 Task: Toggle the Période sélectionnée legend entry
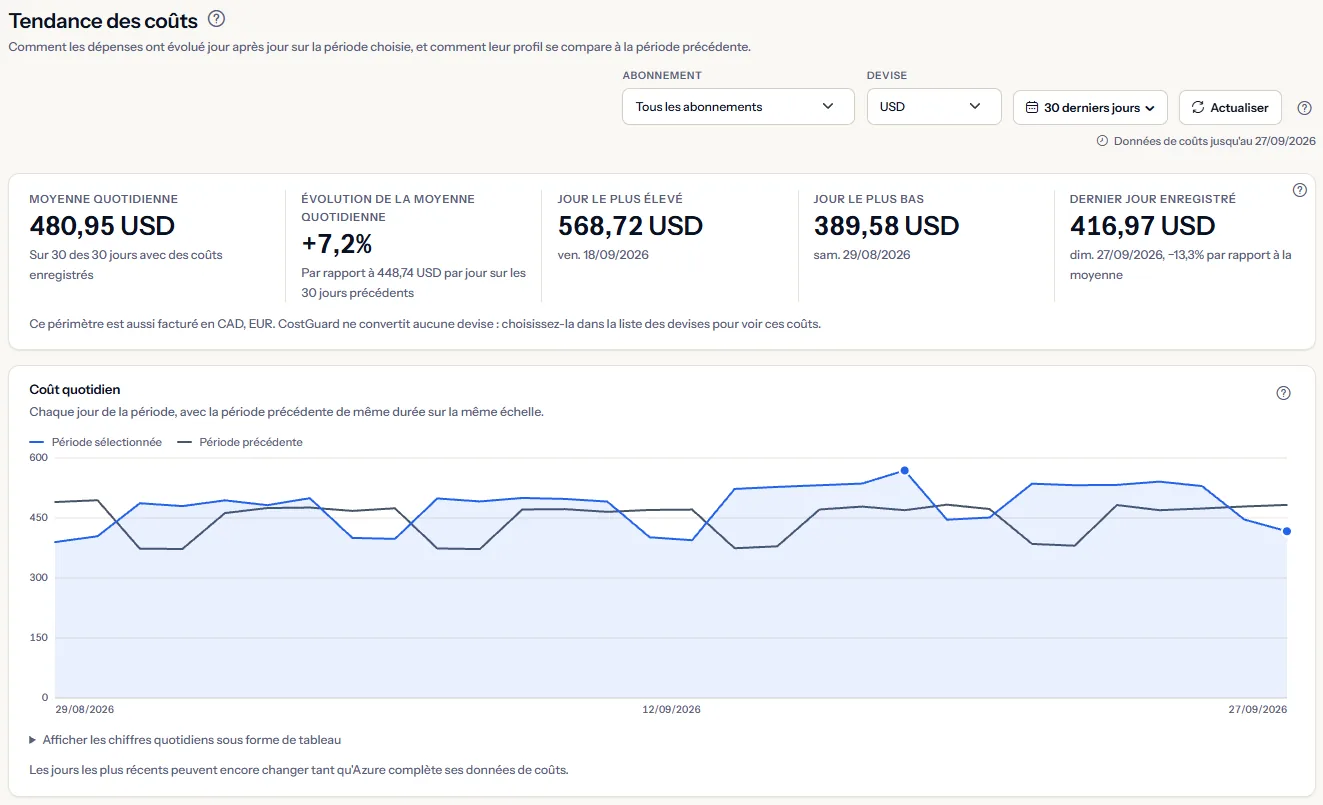(96, 442)
